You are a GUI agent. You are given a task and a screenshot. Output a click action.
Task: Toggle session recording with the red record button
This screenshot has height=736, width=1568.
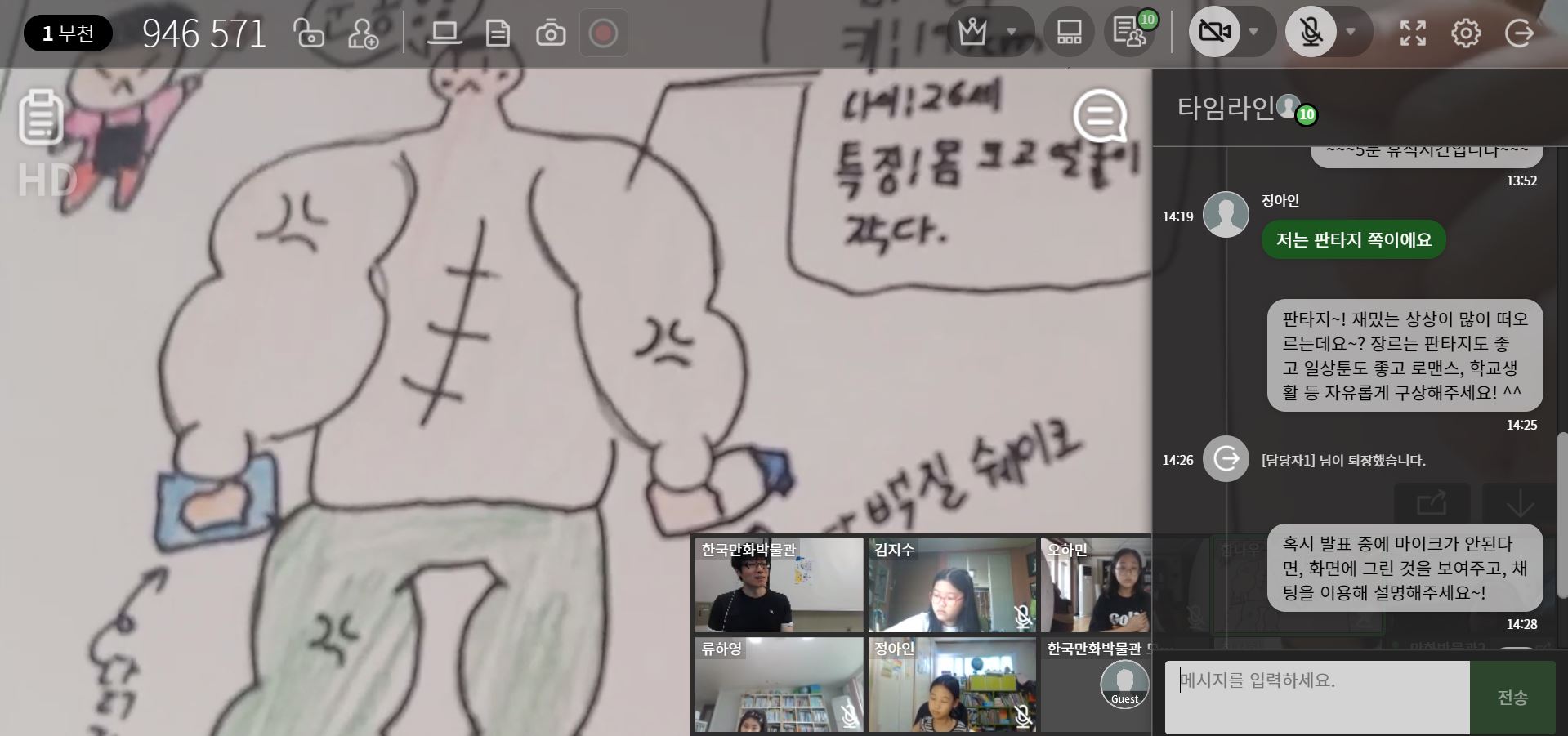tap(603, 33)
